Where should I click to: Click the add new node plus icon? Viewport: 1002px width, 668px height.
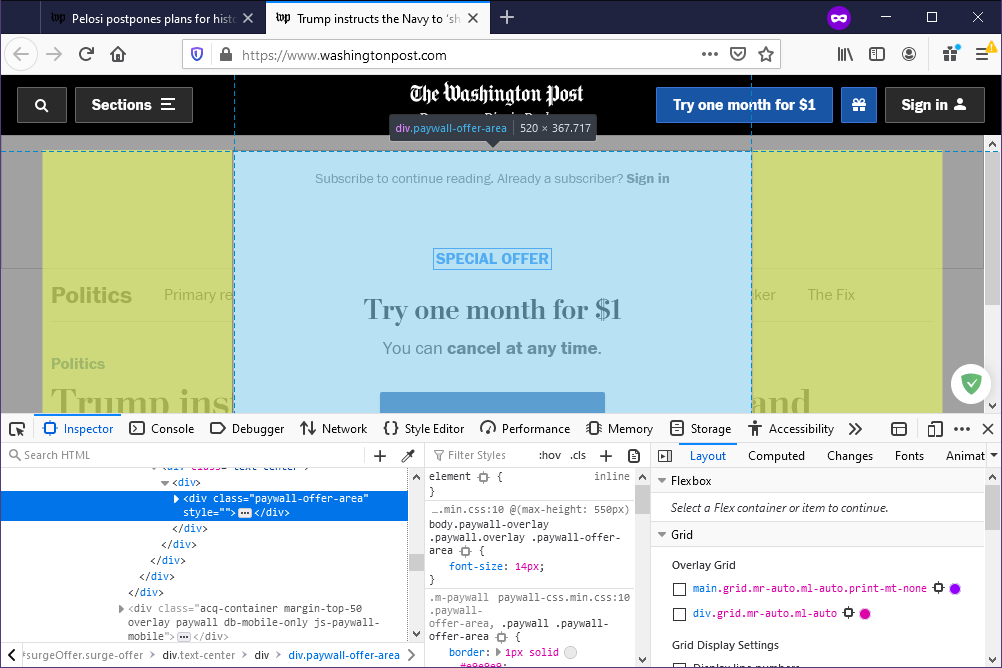380,456
